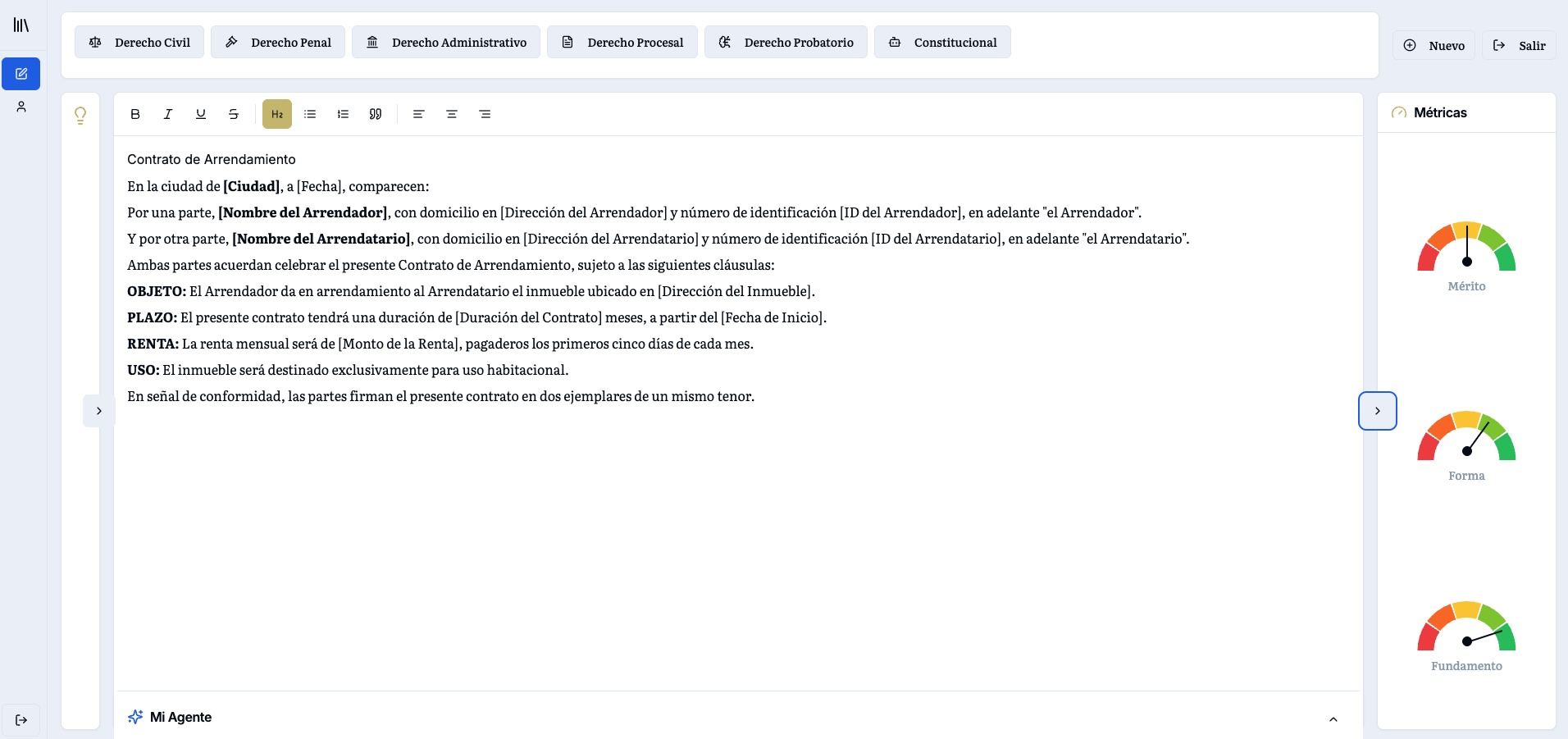Viewport: 1568px width, 739px height.
Task: Toggle bold formatting
Action: click(x=134, y=114)
